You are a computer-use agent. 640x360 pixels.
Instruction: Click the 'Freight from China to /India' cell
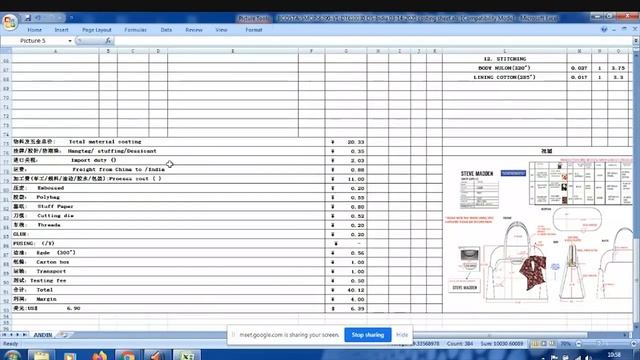119,169
